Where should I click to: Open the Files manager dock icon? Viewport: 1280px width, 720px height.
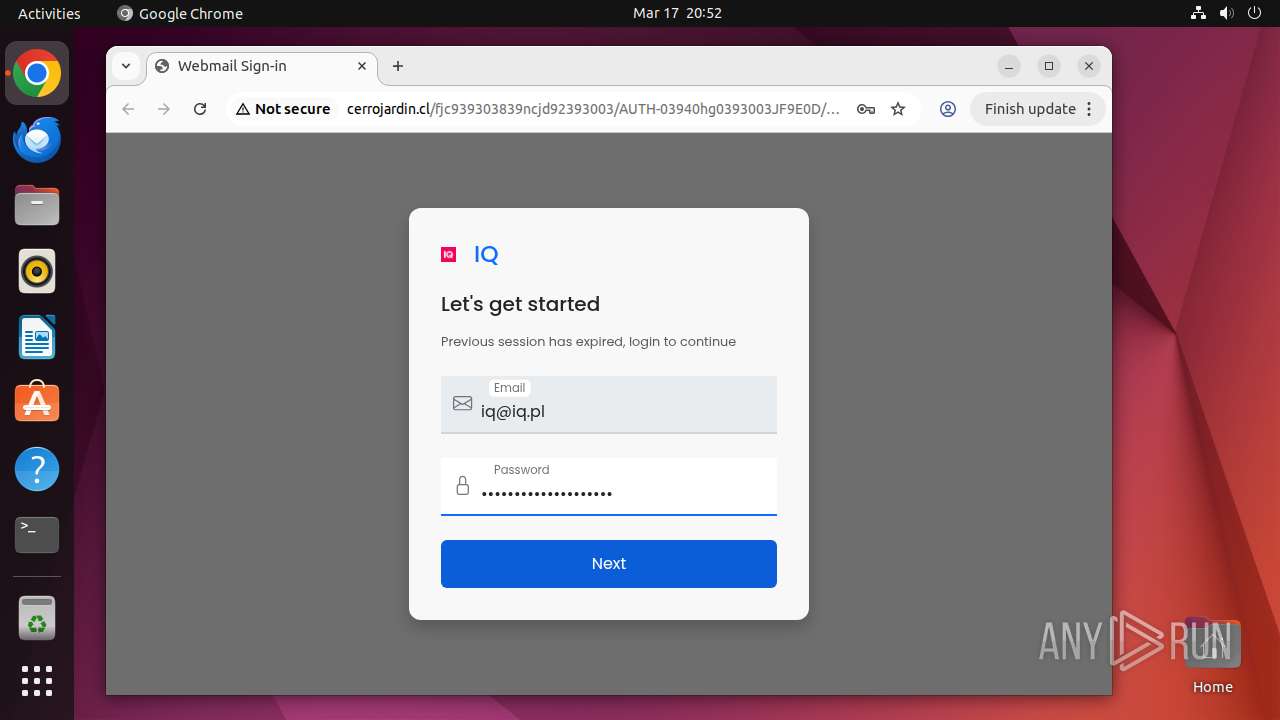pyautogui.click(x=37, y=205)
